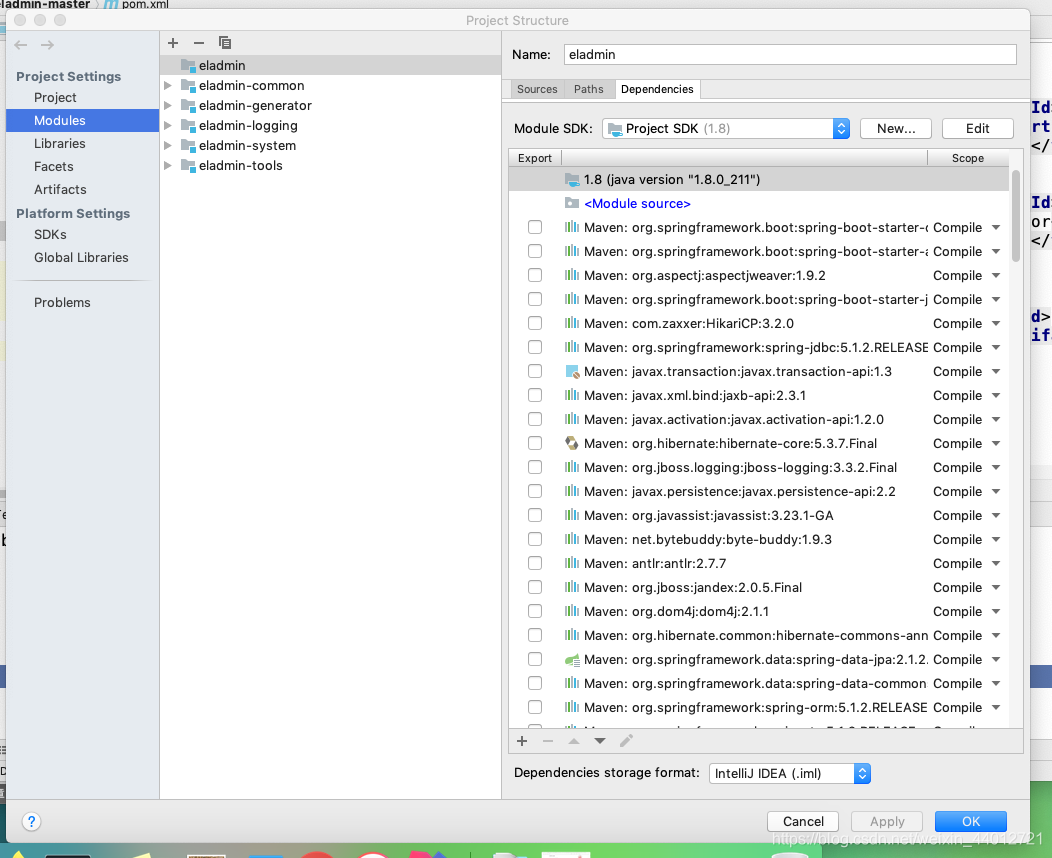Expand the eladmin-common module

168,85
